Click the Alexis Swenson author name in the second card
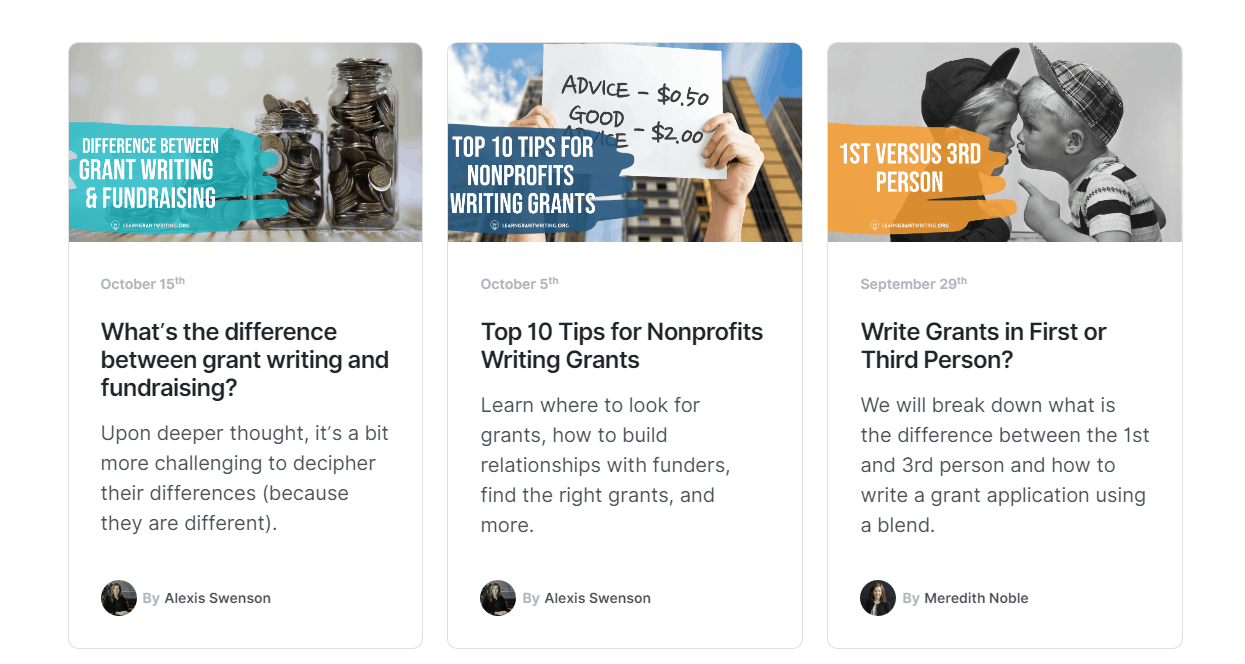The image size is (1245, 664). [x=598, y=598]
